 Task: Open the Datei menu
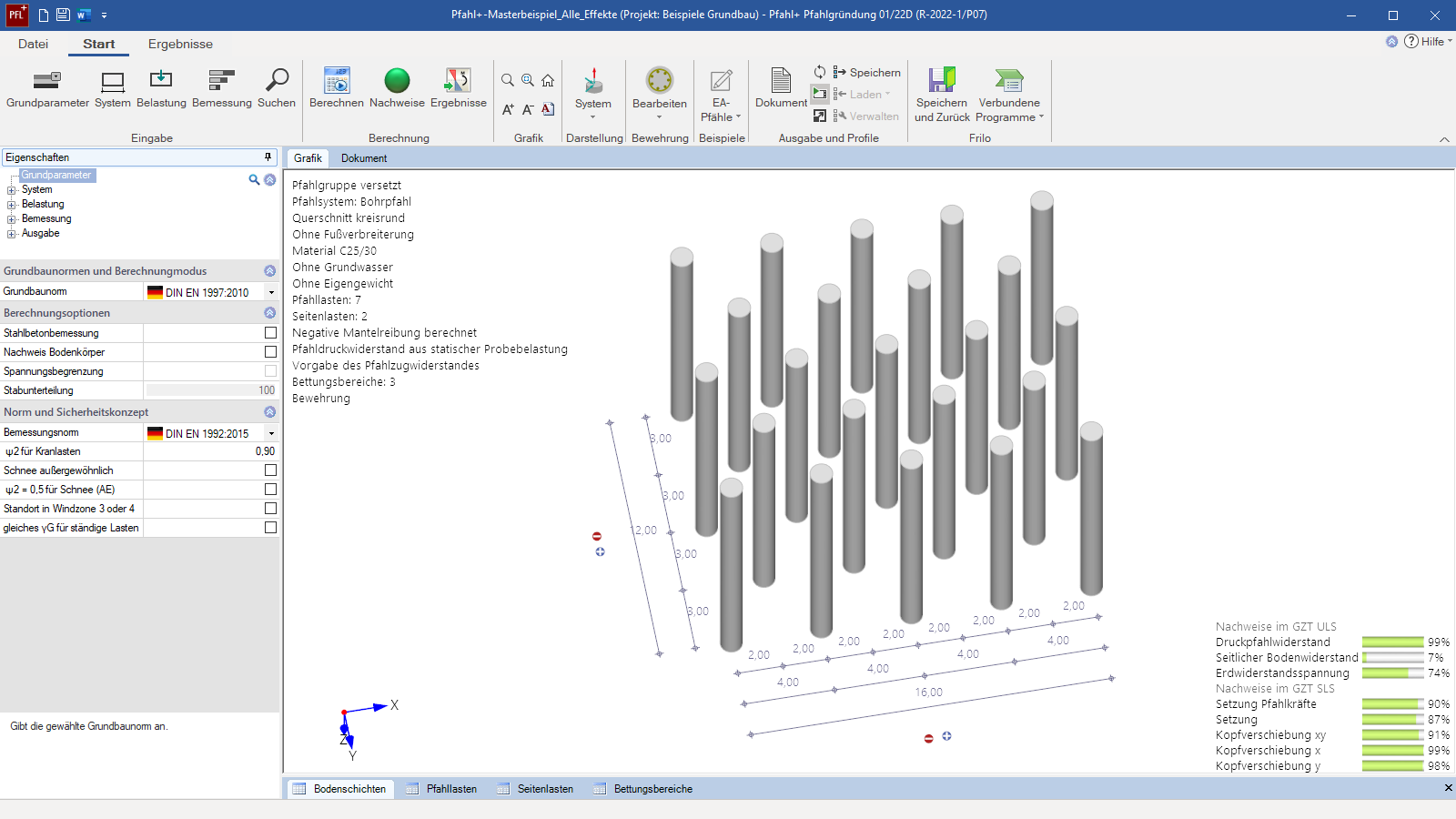33,44
